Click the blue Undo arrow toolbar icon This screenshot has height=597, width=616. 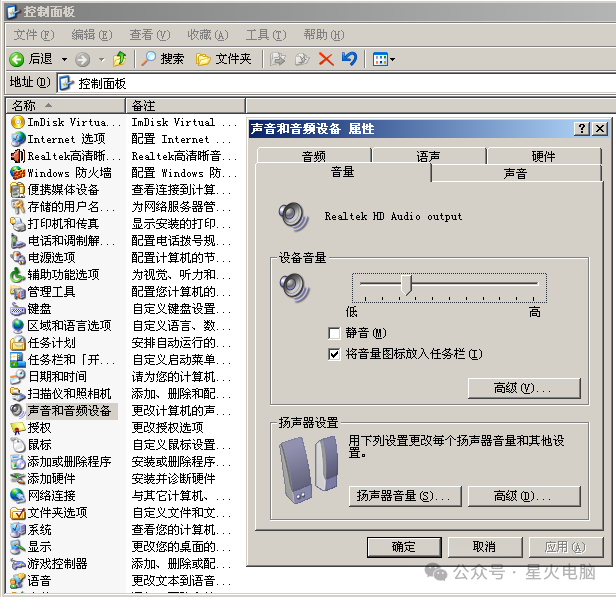(x=348, y=59)
